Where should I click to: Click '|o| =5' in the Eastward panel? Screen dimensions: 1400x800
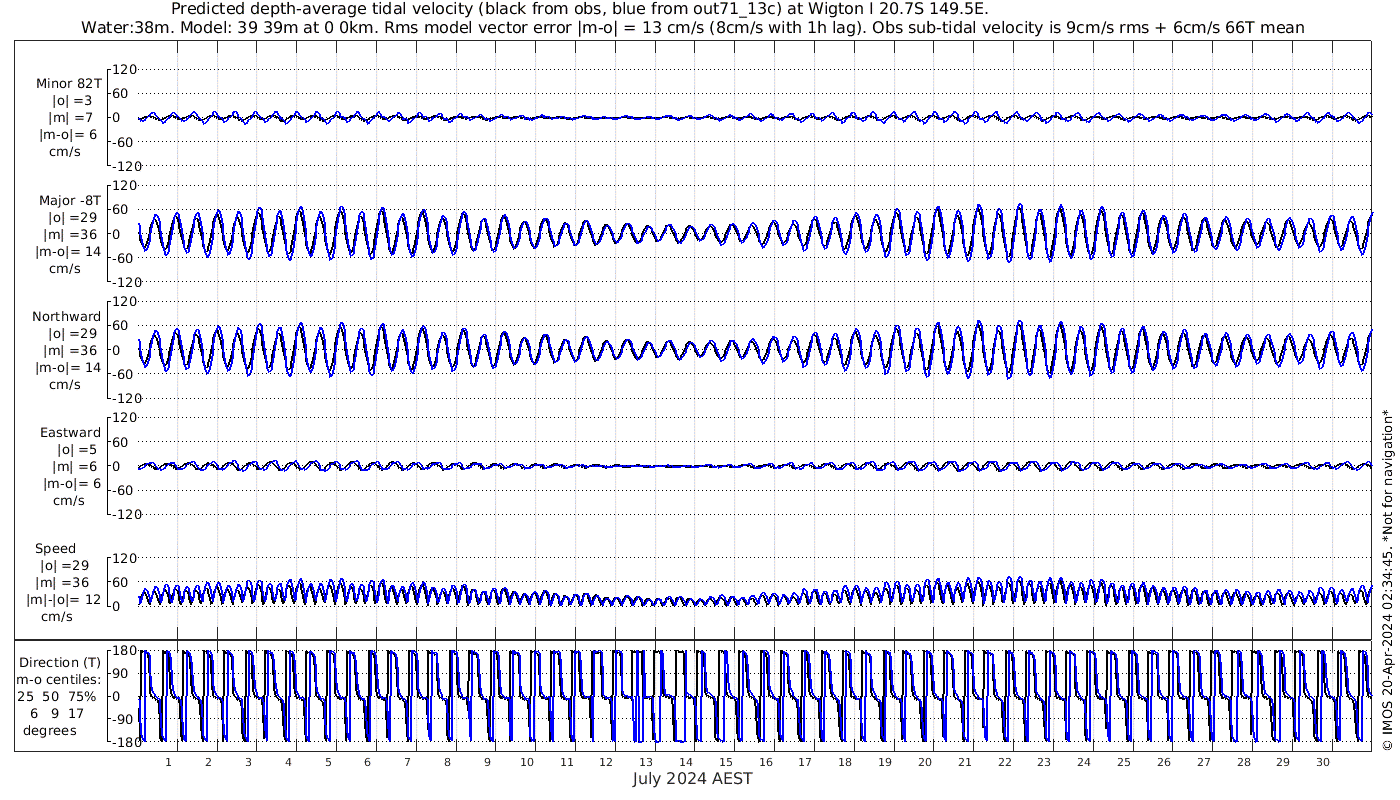pos(78,450)
